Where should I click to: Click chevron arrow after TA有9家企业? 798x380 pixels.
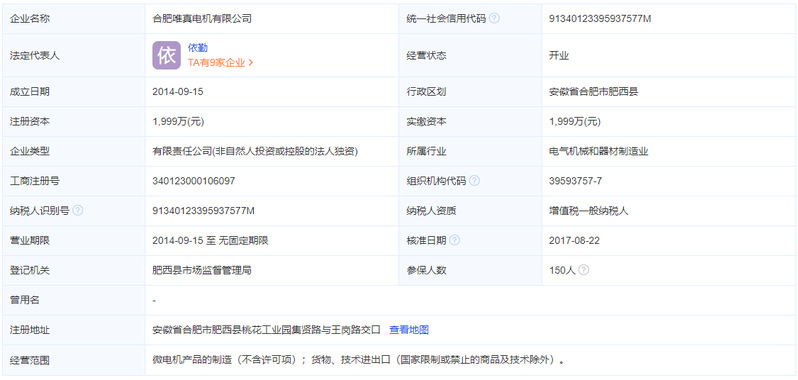250,63
